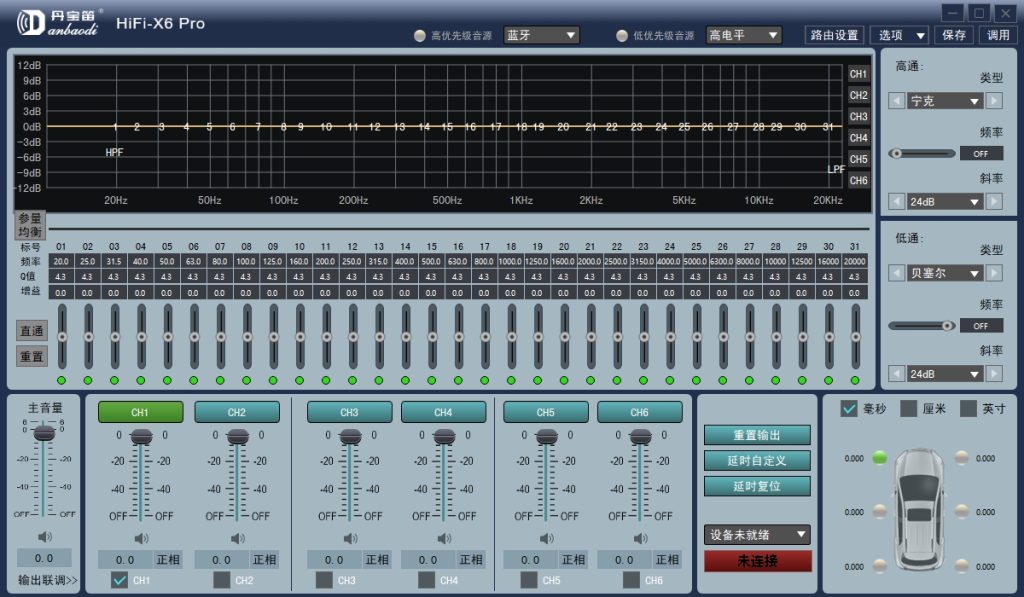Open 高通 斜率 24dB dropdown
The image size is (1024, 597).
(945, 201)
